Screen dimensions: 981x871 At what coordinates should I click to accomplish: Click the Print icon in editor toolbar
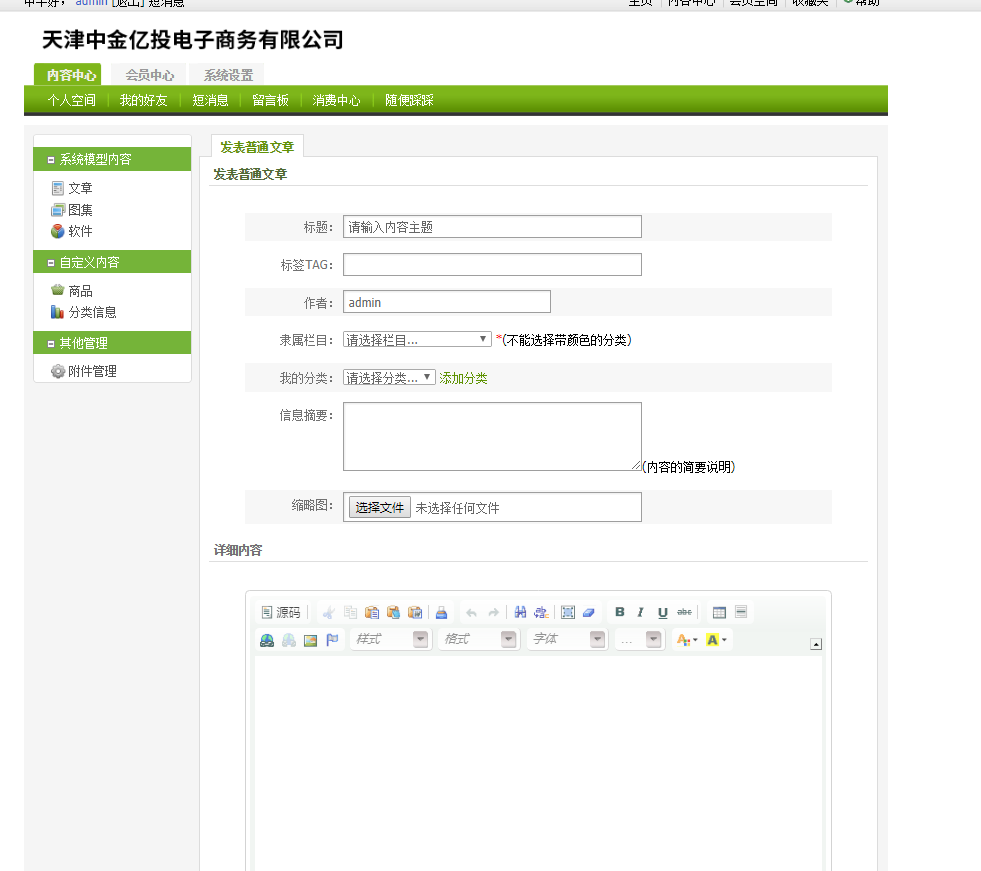tap(441, 612)
